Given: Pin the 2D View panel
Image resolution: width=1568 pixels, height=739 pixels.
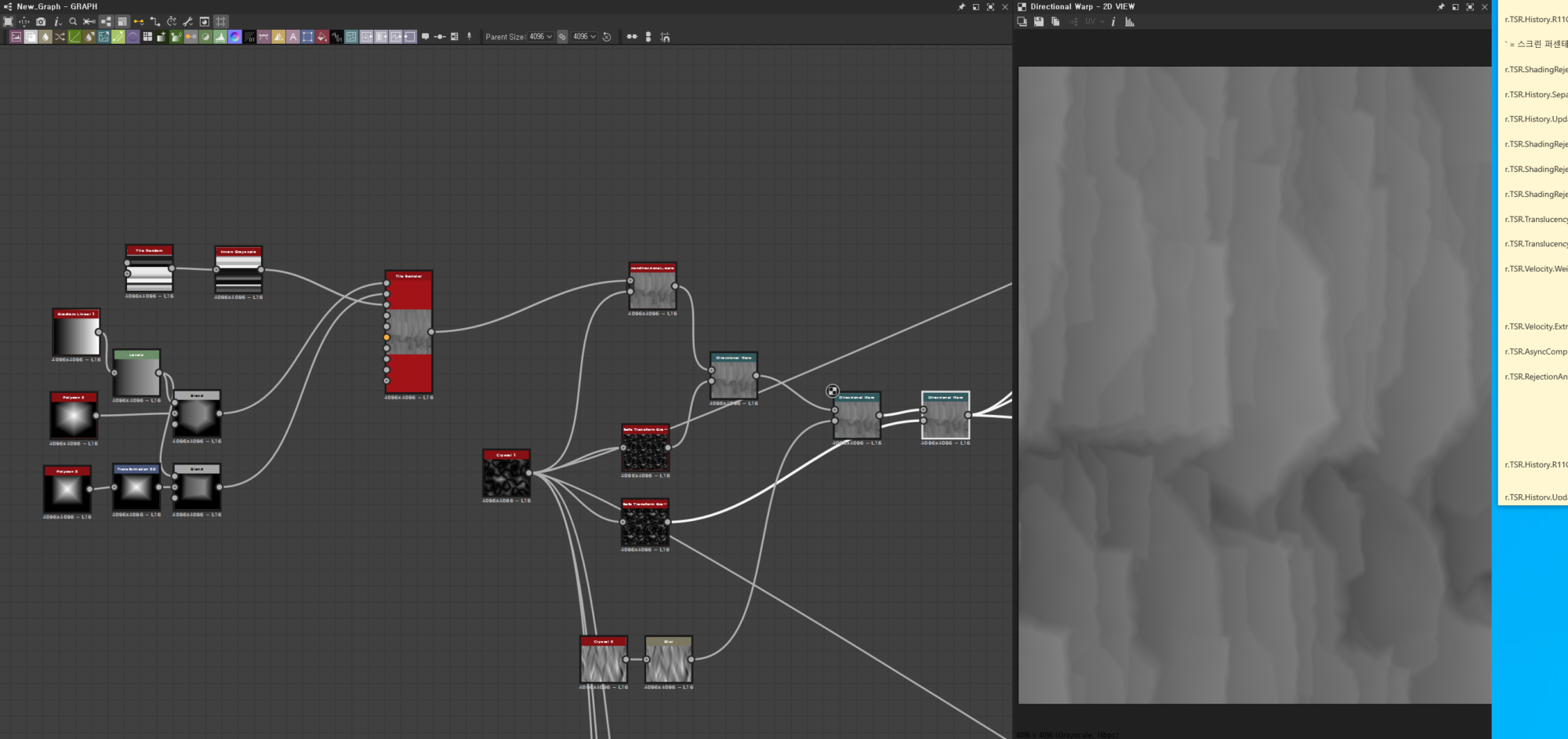Looking at the screenshot, I should pyautogui.click(x=1440, y=6).
